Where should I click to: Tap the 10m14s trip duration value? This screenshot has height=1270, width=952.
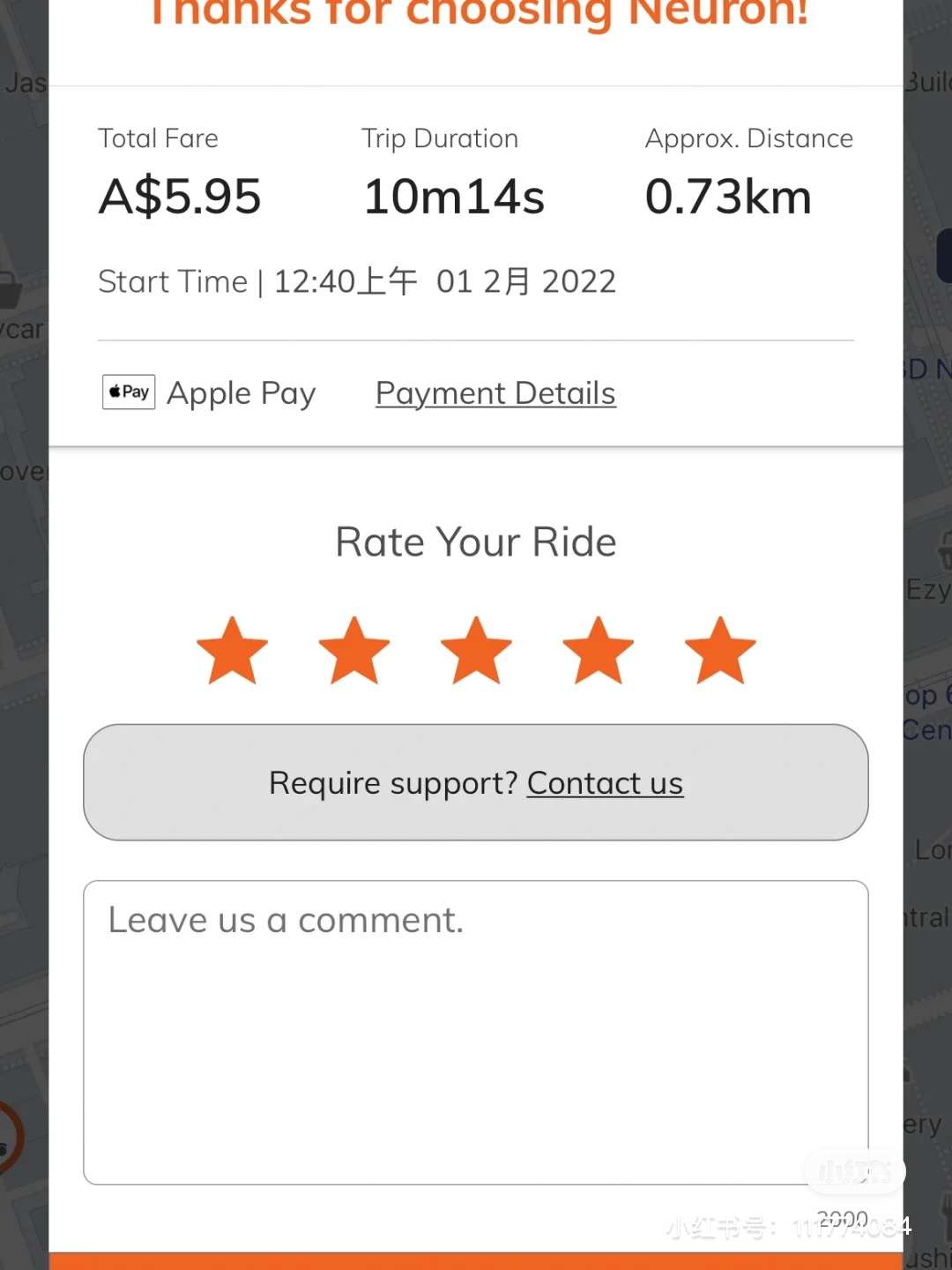(x=454, y=196)
